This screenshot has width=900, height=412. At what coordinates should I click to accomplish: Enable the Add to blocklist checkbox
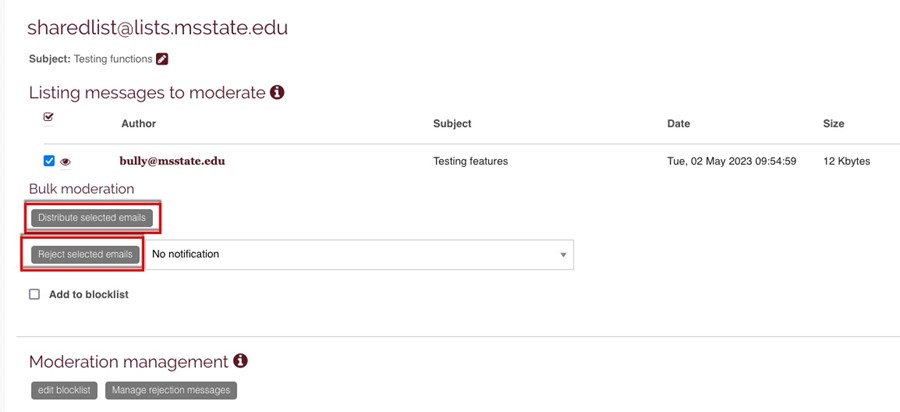click(x=34, y=294)
